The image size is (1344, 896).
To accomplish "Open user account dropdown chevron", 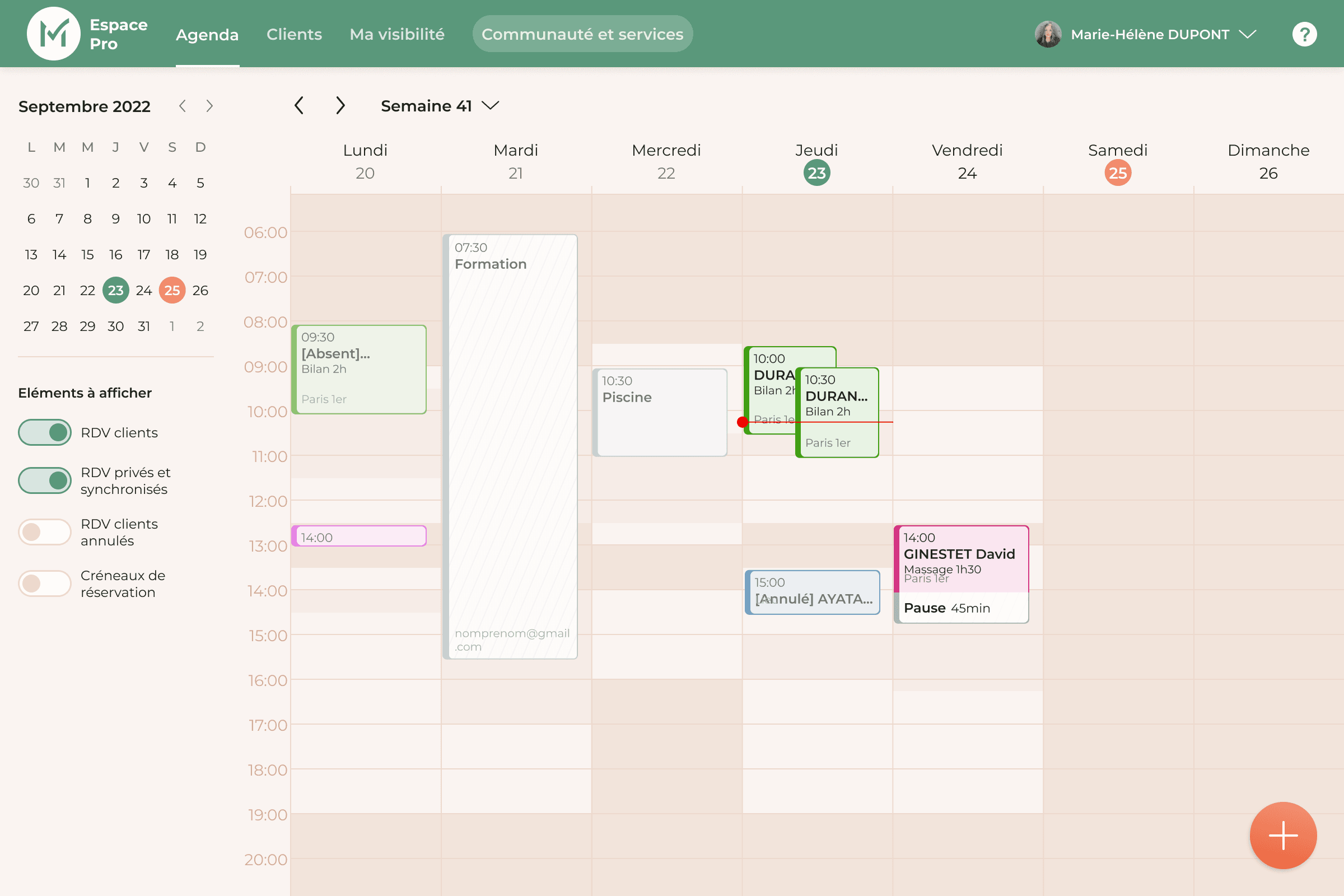I will 1248,34.
